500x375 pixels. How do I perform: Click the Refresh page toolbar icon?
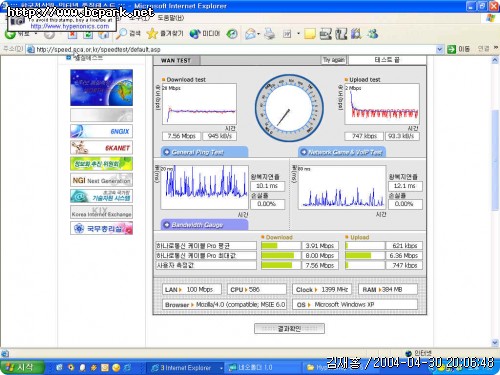88,34
